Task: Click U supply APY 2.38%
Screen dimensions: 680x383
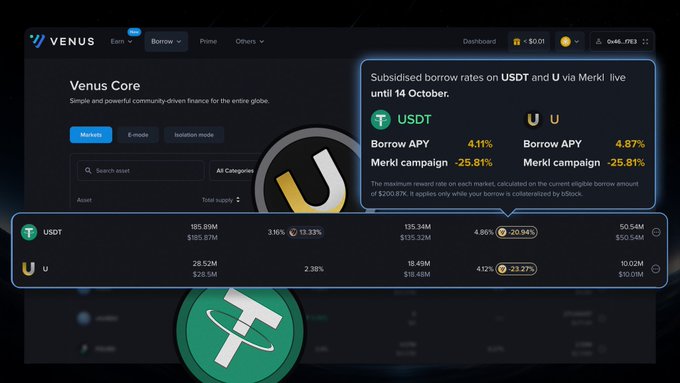Action: click(314, 269)
